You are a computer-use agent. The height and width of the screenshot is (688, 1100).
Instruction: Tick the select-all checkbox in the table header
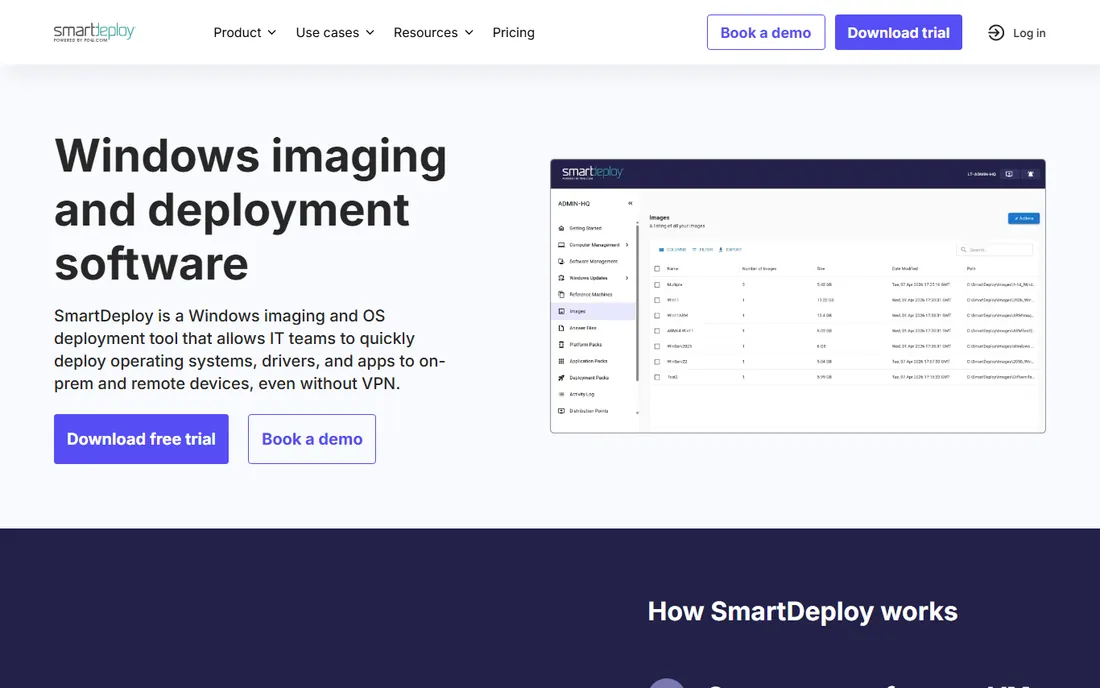(657, 269)
